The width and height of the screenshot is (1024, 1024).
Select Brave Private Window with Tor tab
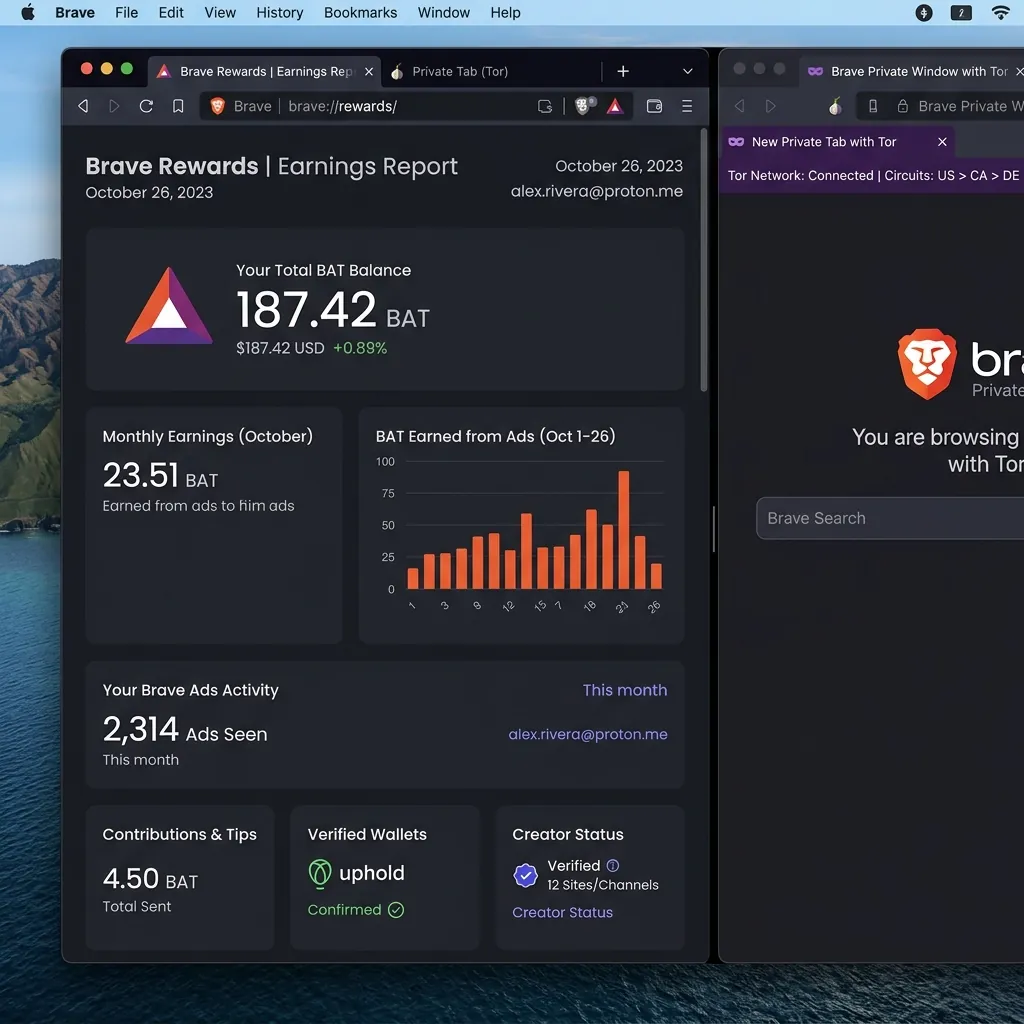(914, 71)
